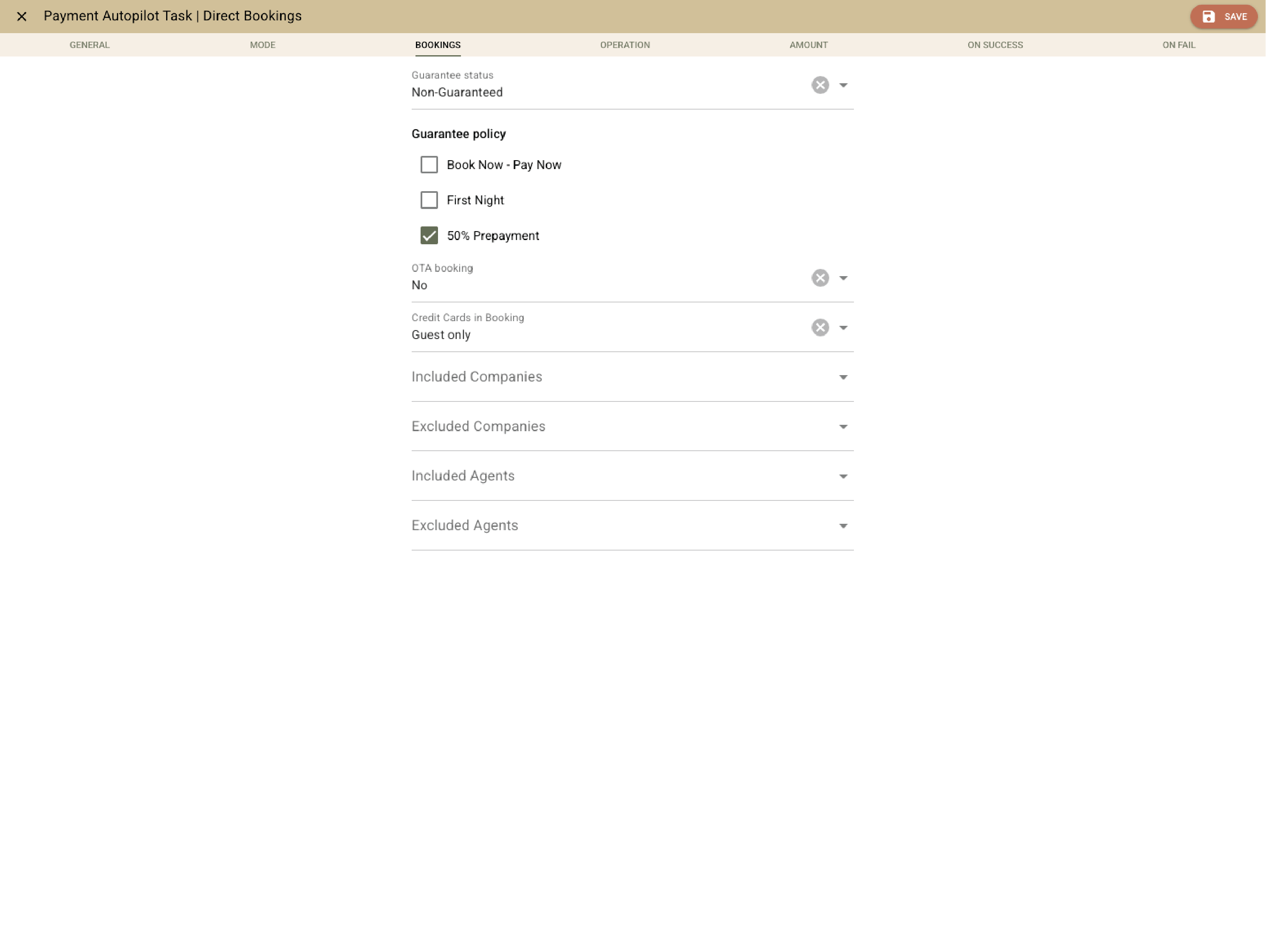Open the OPERATION tab
The image size is (1266, 952).
coord(625,45)
